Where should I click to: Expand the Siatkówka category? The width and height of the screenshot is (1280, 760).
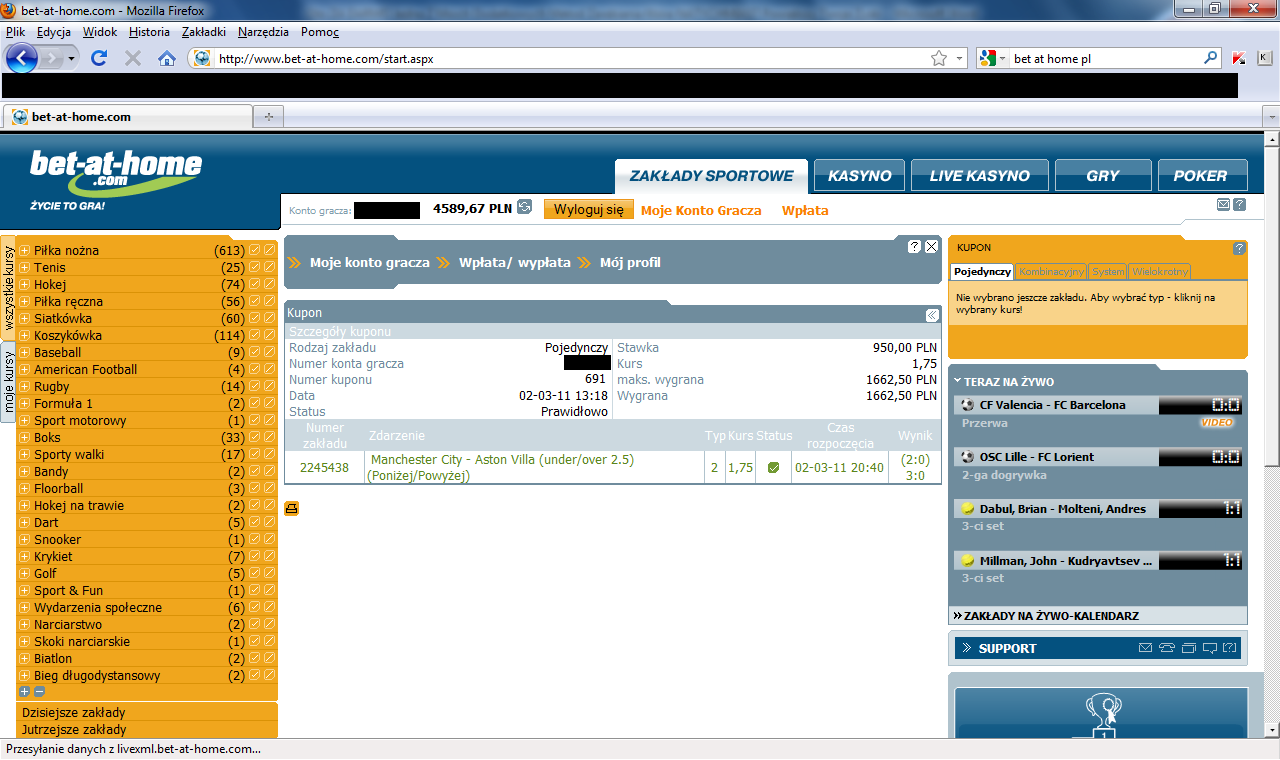pyautogui.click(x=25, y=318)
